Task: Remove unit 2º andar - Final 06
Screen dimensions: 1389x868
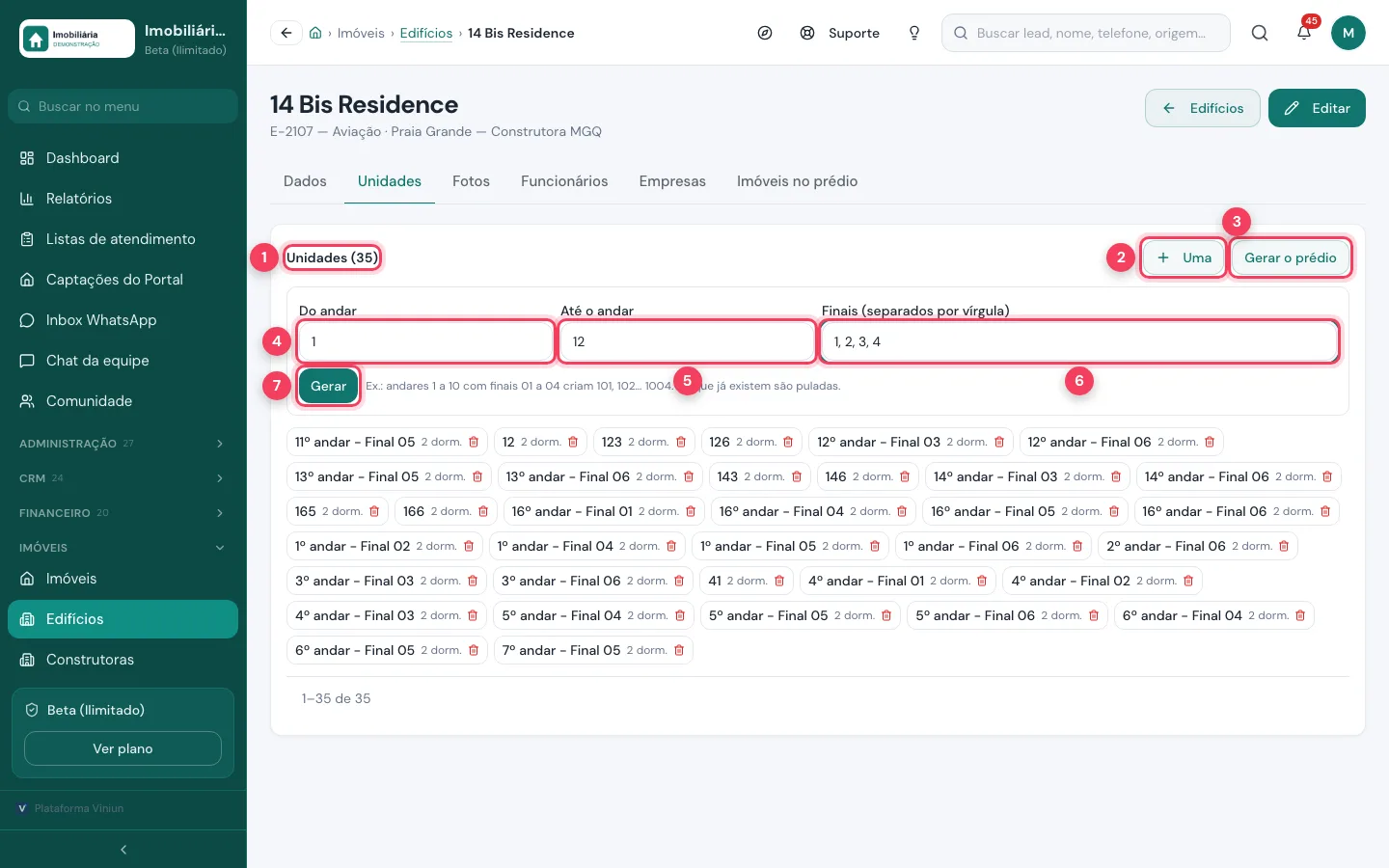Action: pos(1284,546)
